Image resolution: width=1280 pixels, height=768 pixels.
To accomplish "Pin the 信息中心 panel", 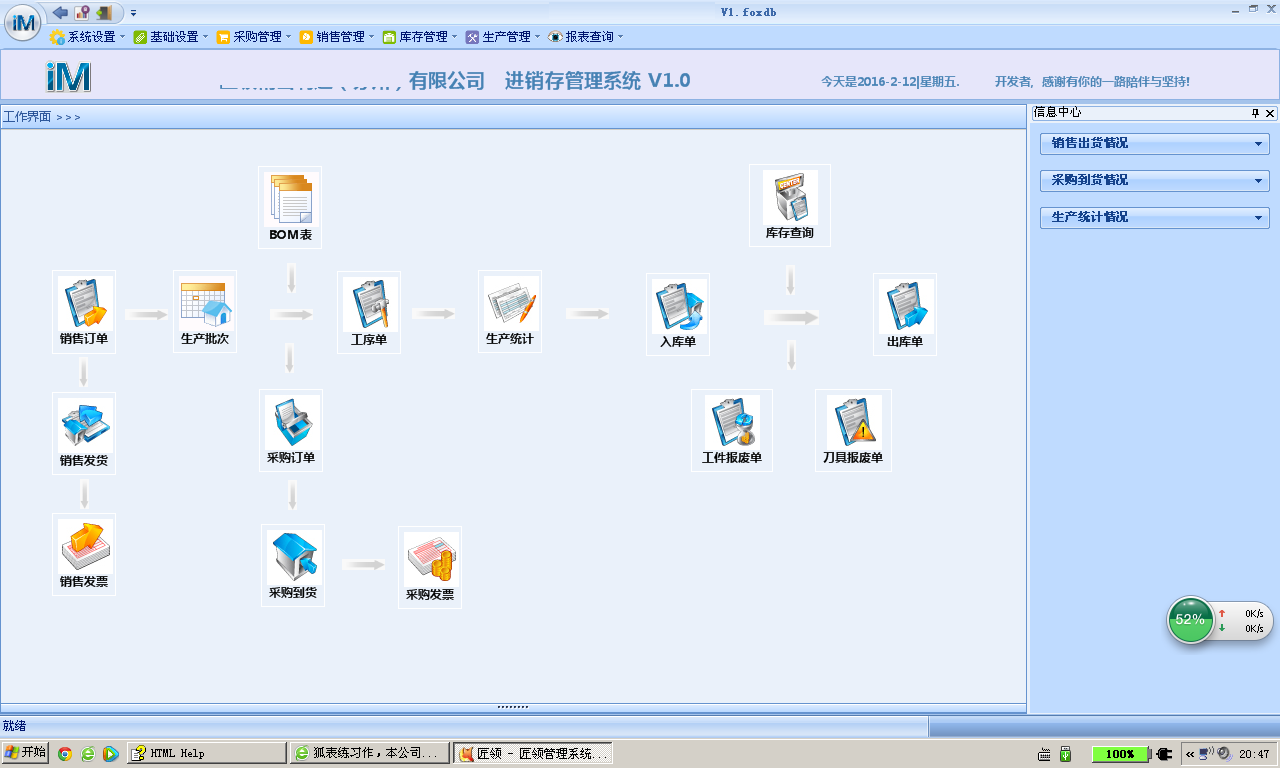I will pyautogui.click(x=1255, y=113).
